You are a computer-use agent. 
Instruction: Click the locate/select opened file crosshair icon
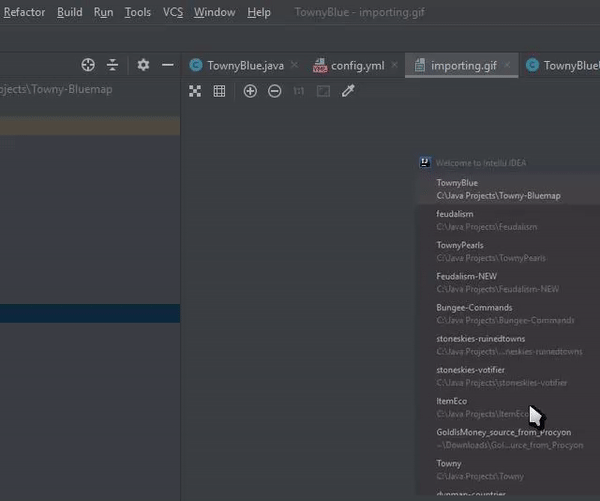[x=88, y=65]
